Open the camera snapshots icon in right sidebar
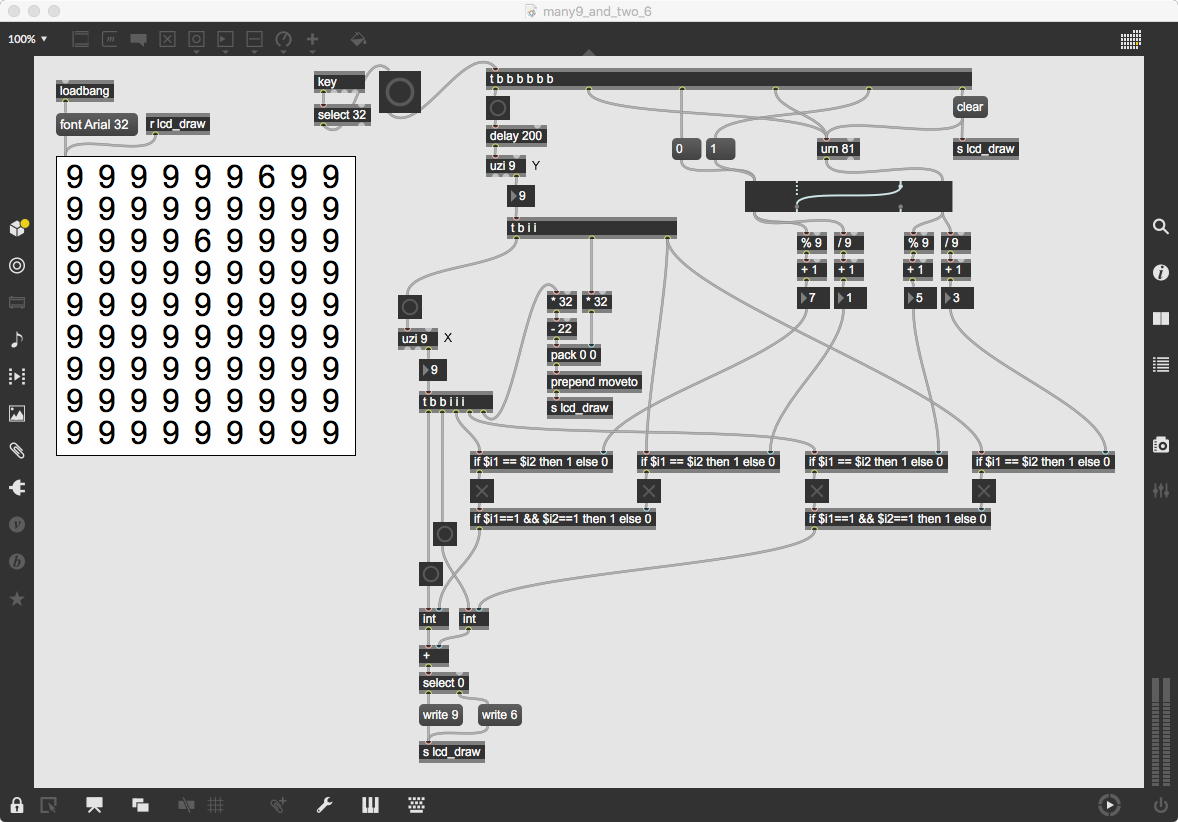The height and width of the screenshot is (822, 1178). (x=1161, y=445)
